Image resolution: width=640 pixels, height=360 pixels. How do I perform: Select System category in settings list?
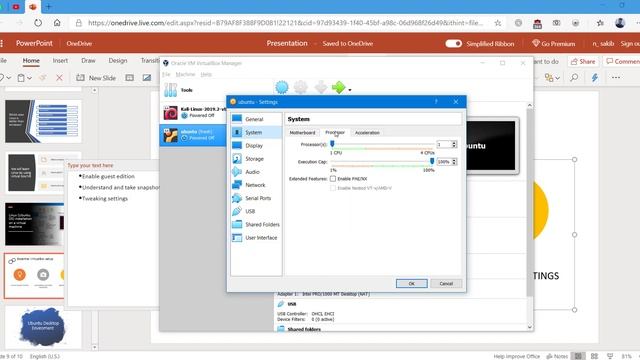coord(256,132)
